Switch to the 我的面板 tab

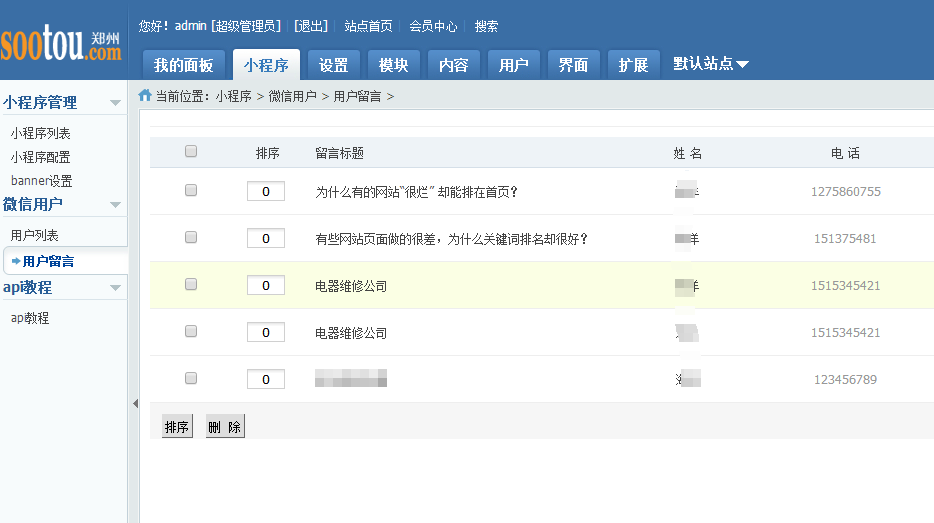[x=183, y=65]
